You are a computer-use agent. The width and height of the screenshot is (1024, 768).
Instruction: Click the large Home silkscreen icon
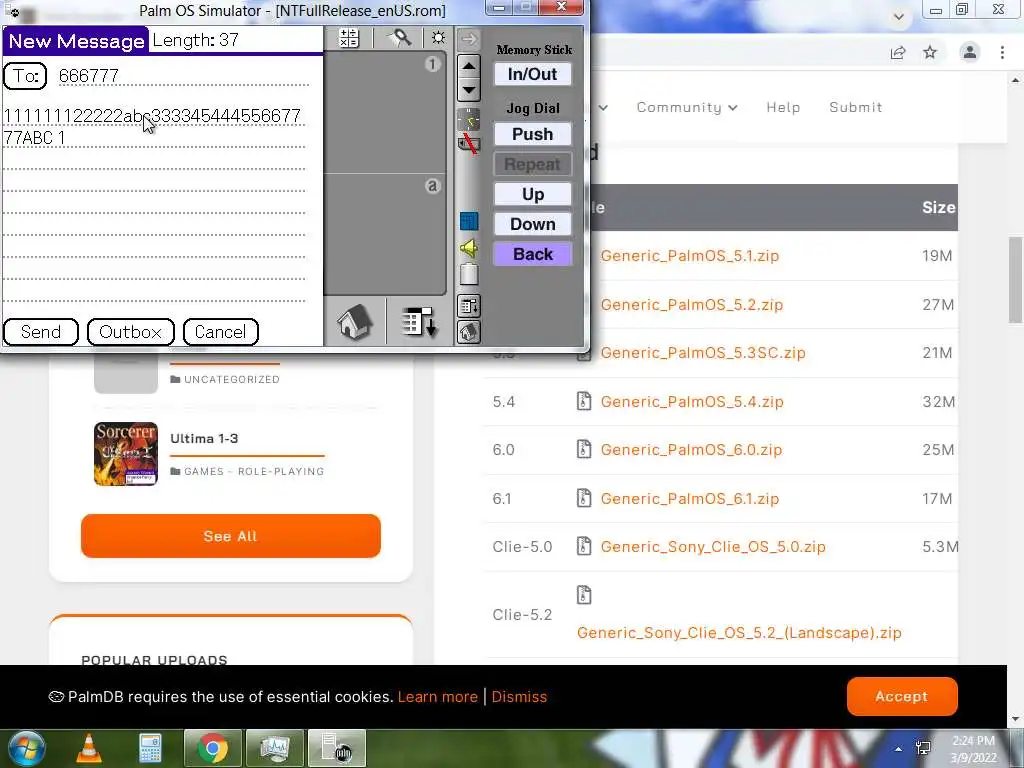pyautogui.click(x=355, y=321)
